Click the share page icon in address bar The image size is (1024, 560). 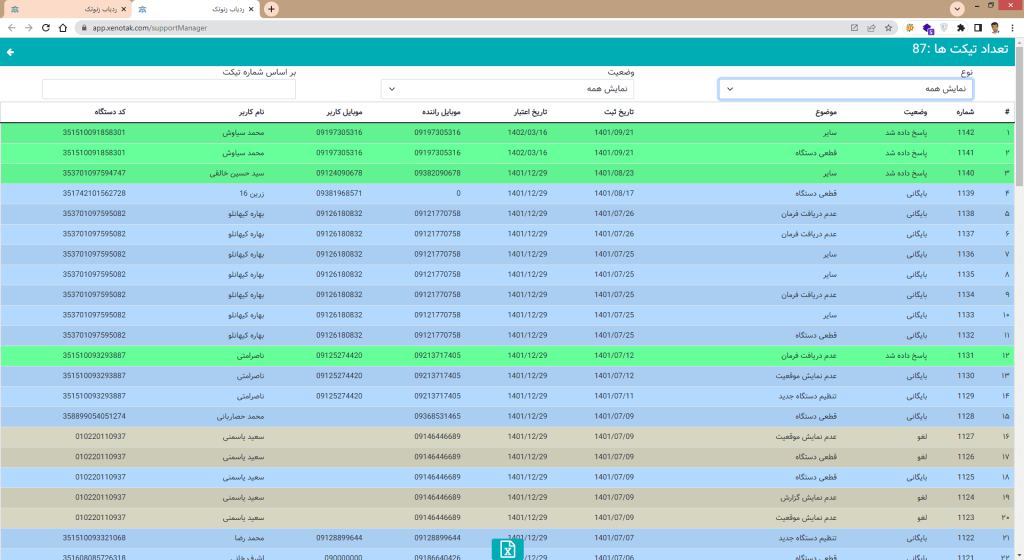tap(872, 28)
